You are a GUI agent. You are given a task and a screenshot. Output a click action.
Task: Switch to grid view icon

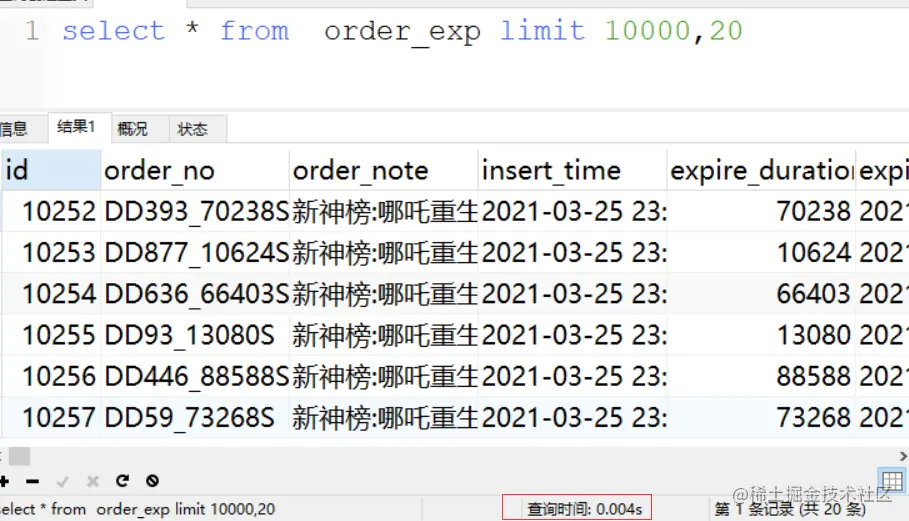892,481
